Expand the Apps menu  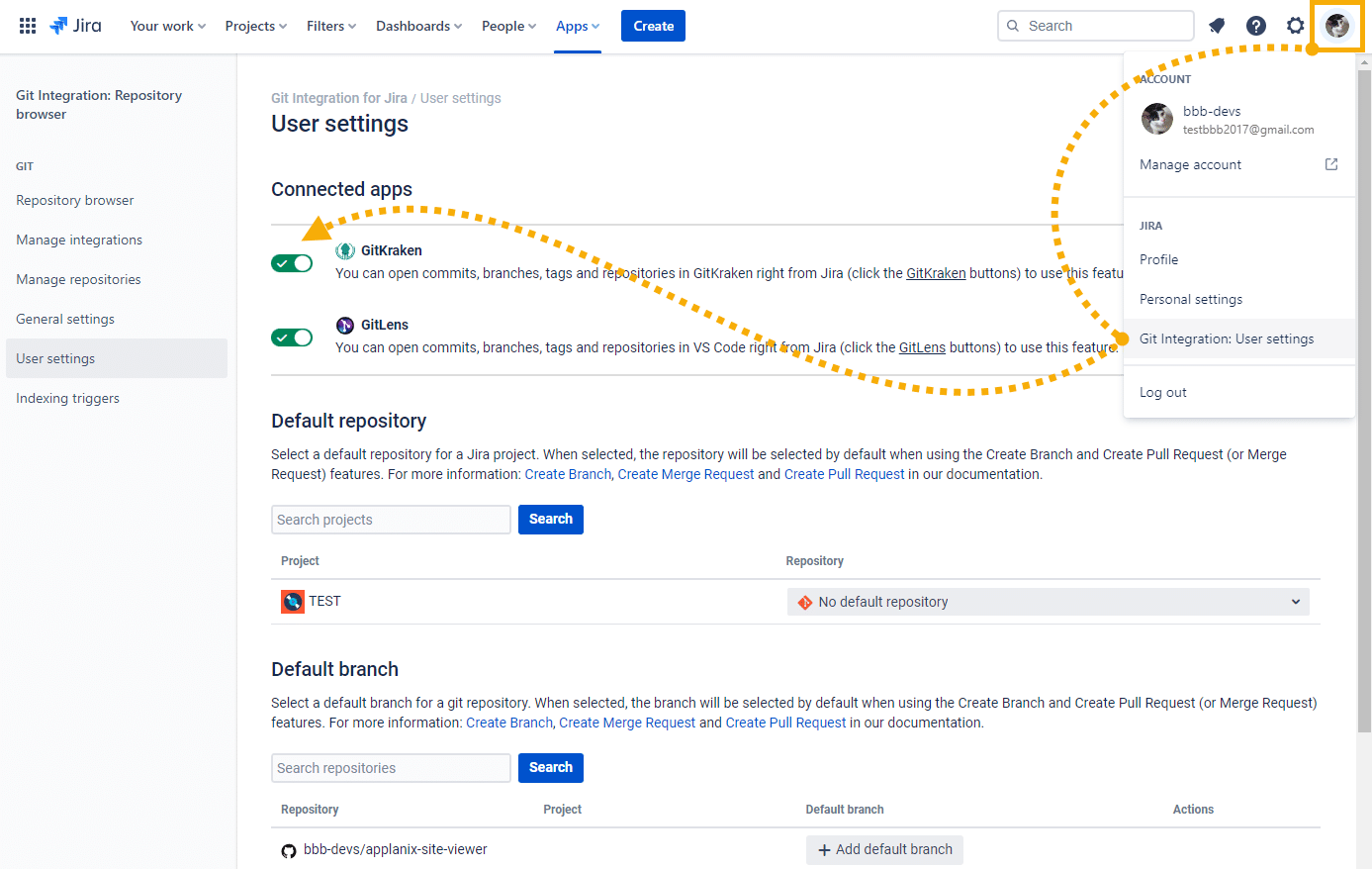[578, 26]
